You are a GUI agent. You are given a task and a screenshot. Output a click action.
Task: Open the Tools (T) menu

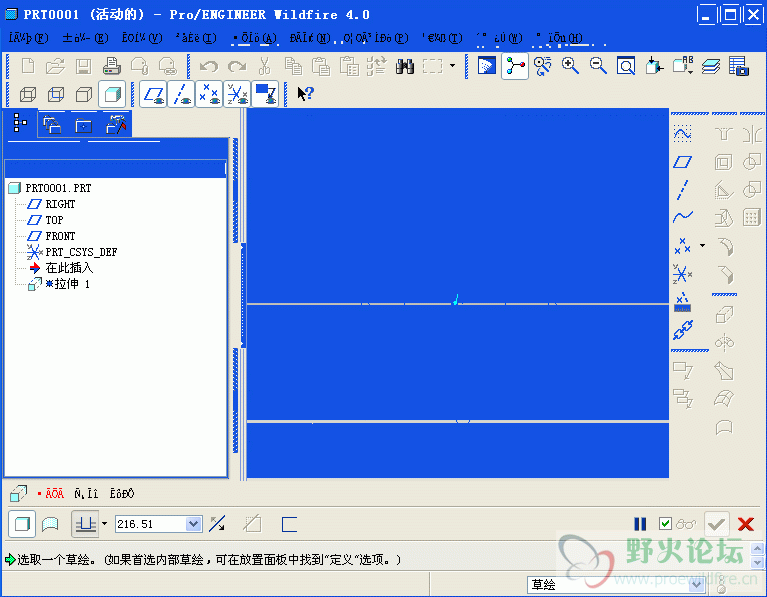click(x=442, y=38)
